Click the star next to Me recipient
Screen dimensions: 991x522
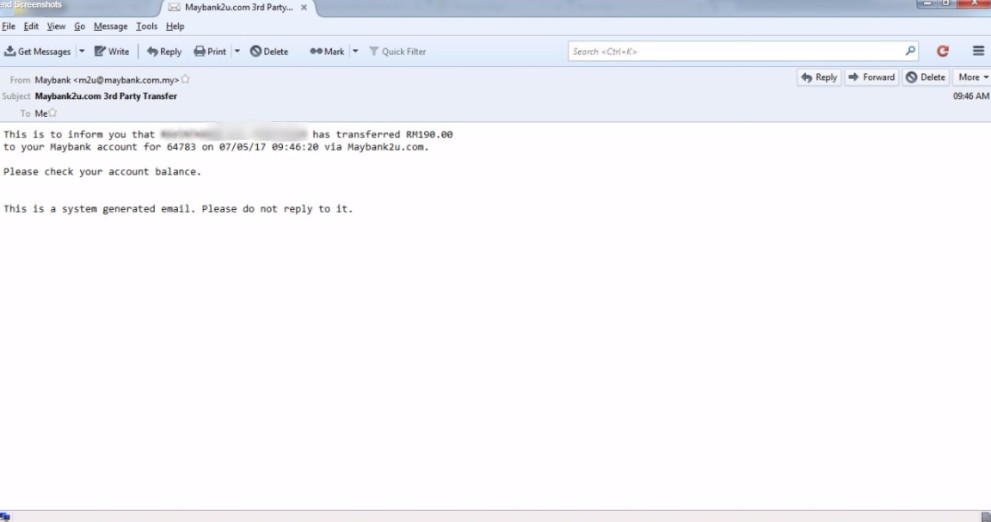(x=53, y=113)
